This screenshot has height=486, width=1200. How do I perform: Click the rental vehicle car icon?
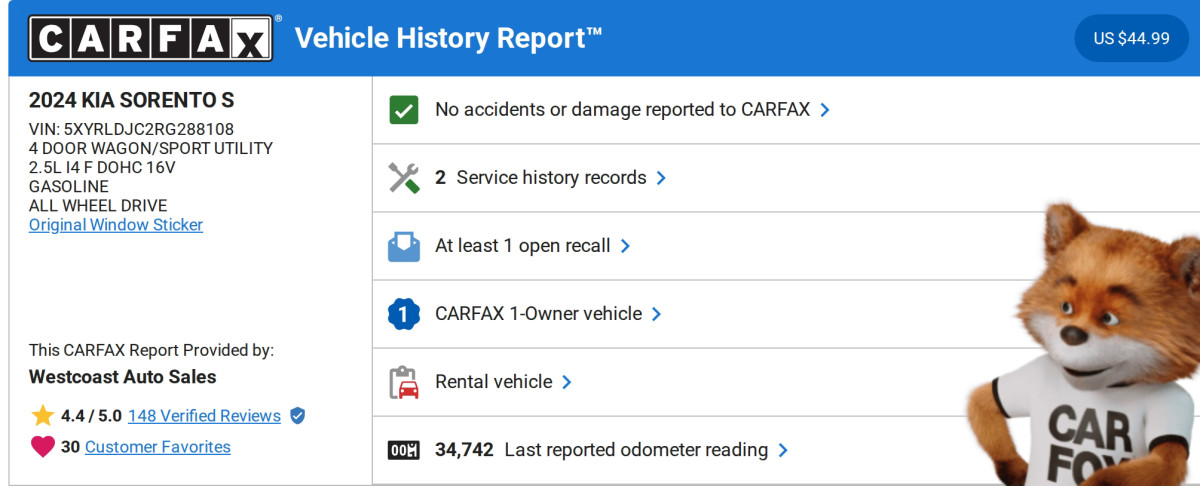(403, 382)
